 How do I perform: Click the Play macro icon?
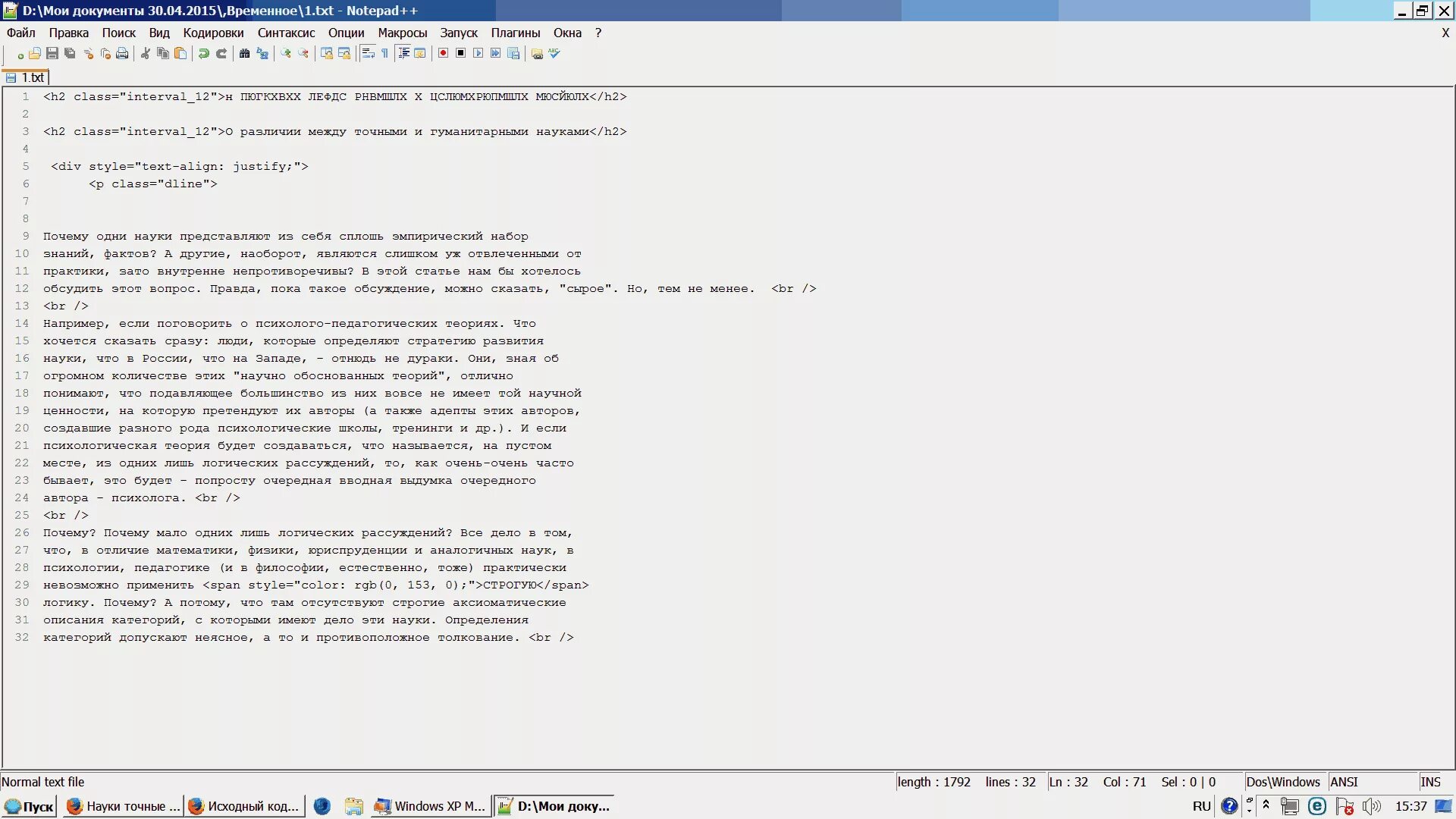click(x=478, y=53)
